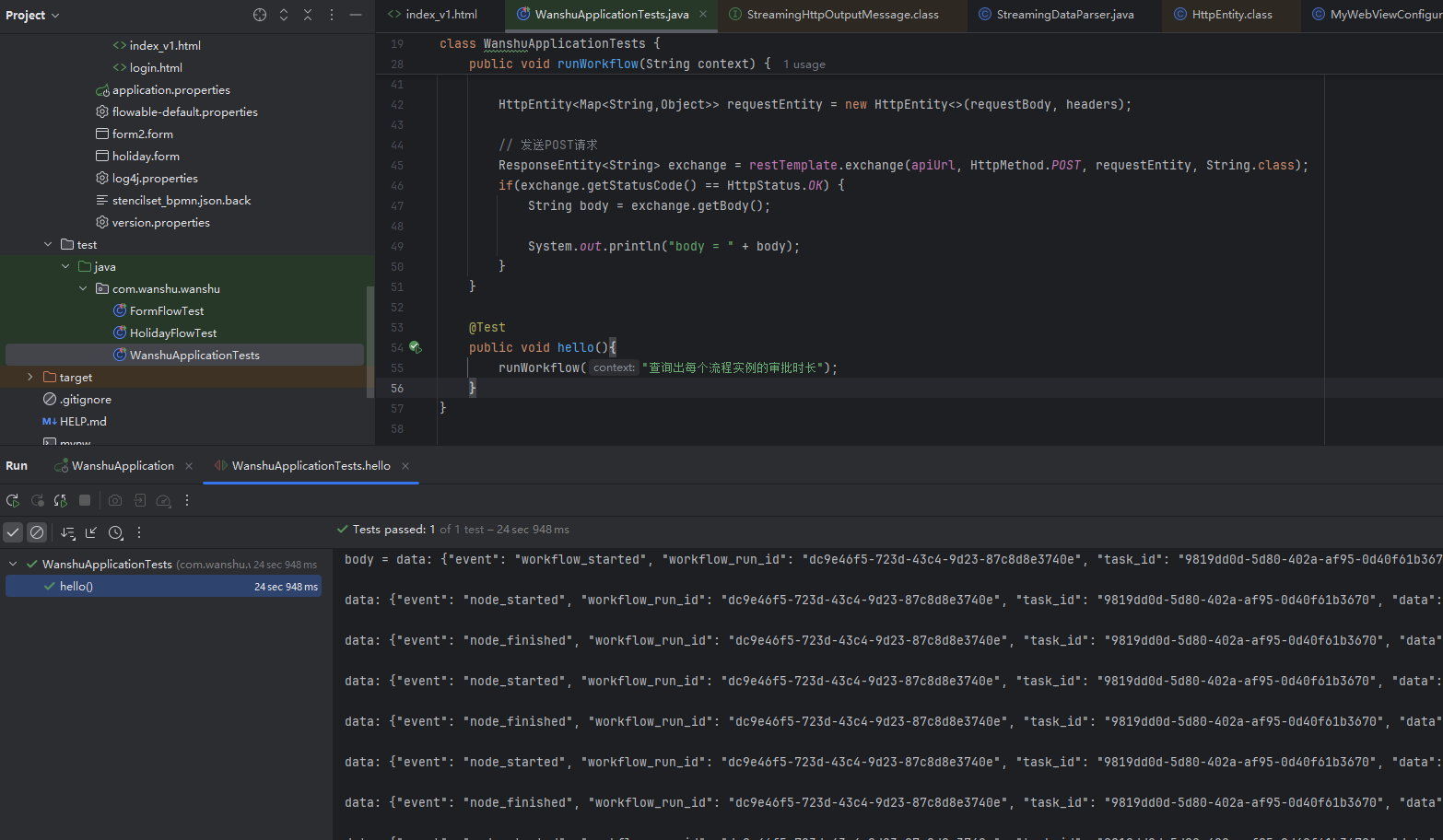
Task: Expand the target folder
Action: coord(30,377)
